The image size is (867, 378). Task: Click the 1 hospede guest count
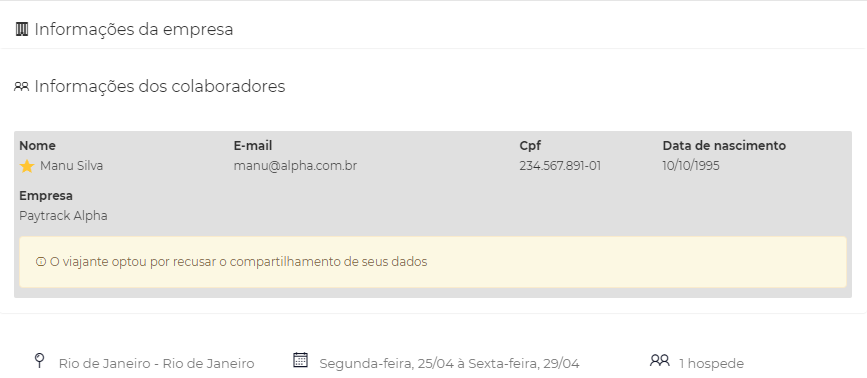(711, 364)
